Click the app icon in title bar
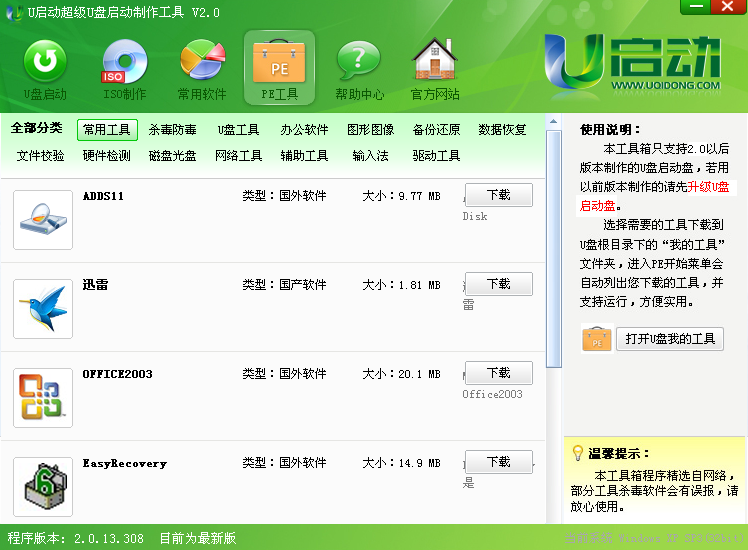Screen dimensions: 748x550 [14, 12]
